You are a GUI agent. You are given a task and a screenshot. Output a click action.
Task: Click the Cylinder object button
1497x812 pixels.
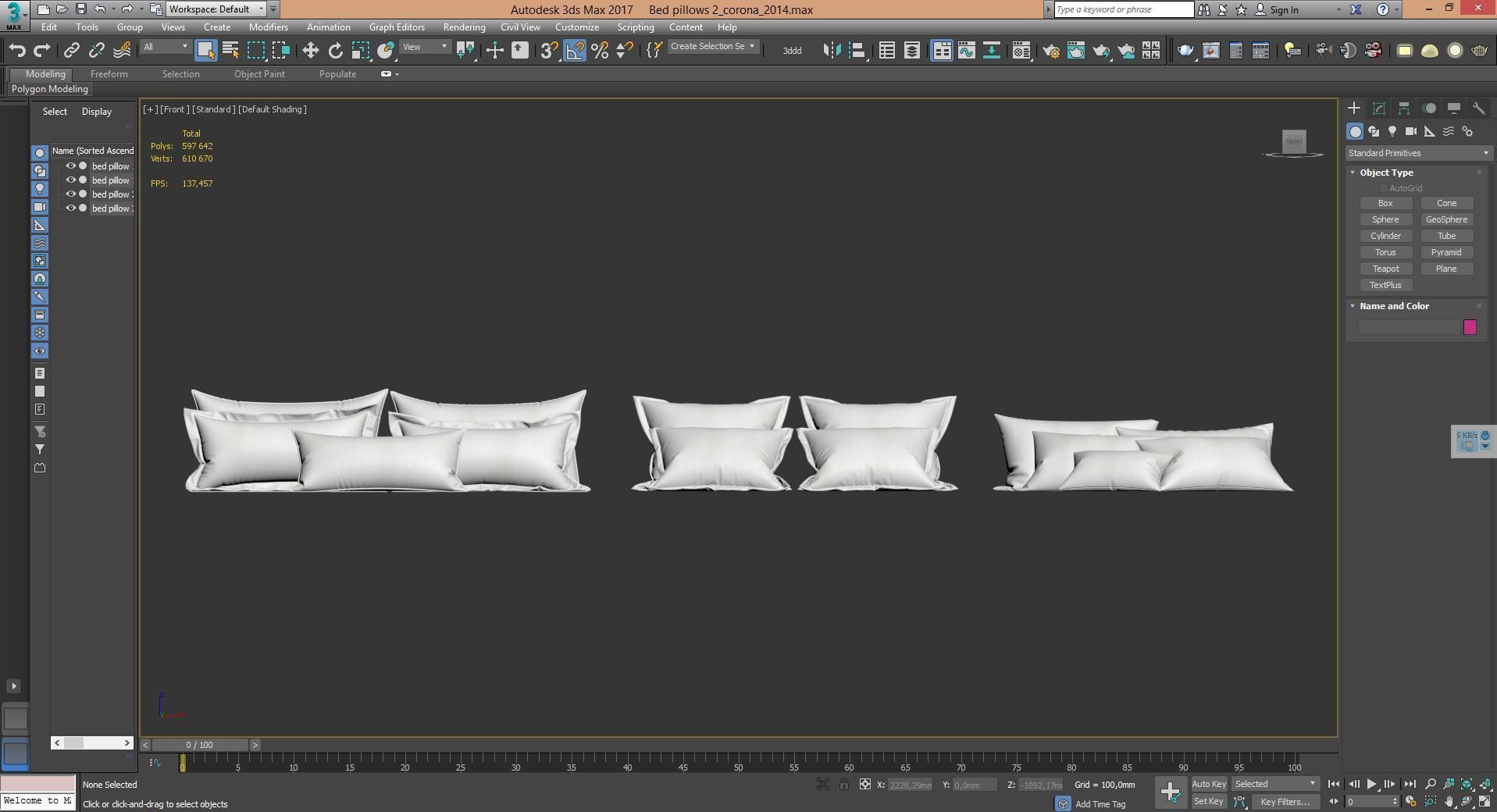tap(1385, 236)
